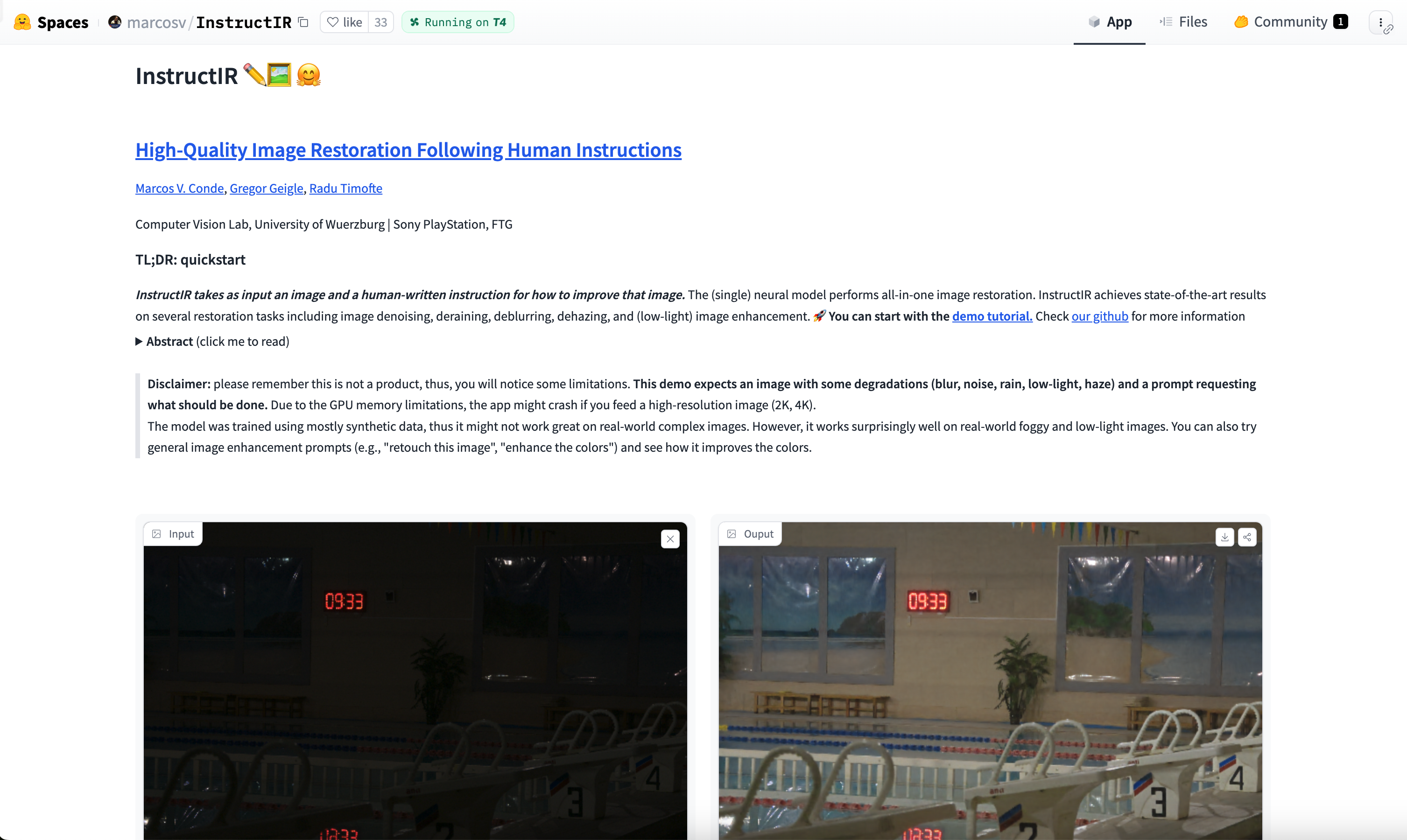Open Radu Timofte author page

[x=345, y=189]
